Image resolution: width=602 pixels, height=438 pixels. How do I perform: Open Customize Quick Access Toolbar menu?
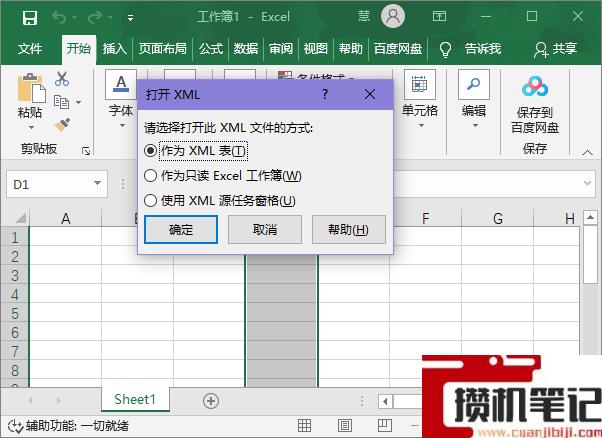[131, 18]
